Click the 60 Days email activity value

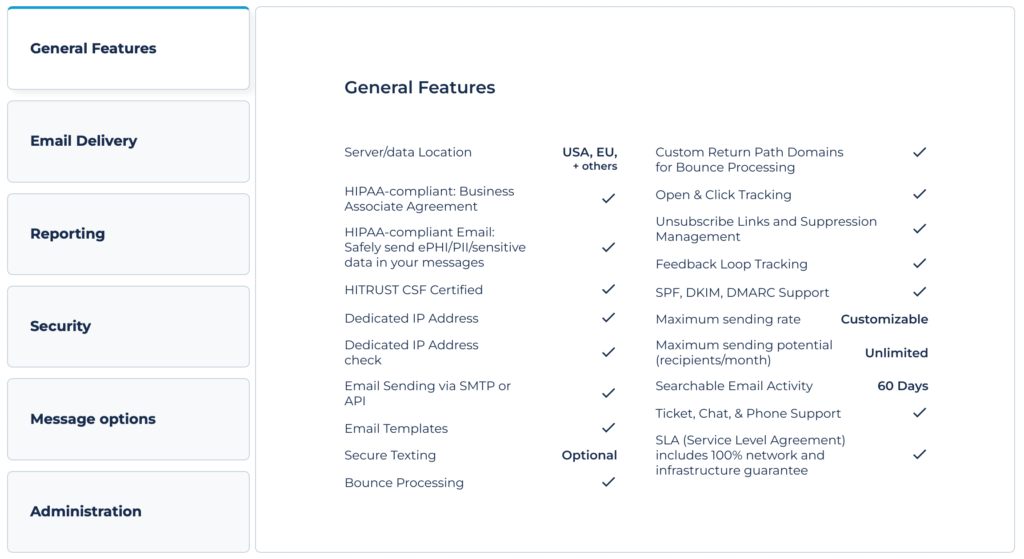pos(902,386)
